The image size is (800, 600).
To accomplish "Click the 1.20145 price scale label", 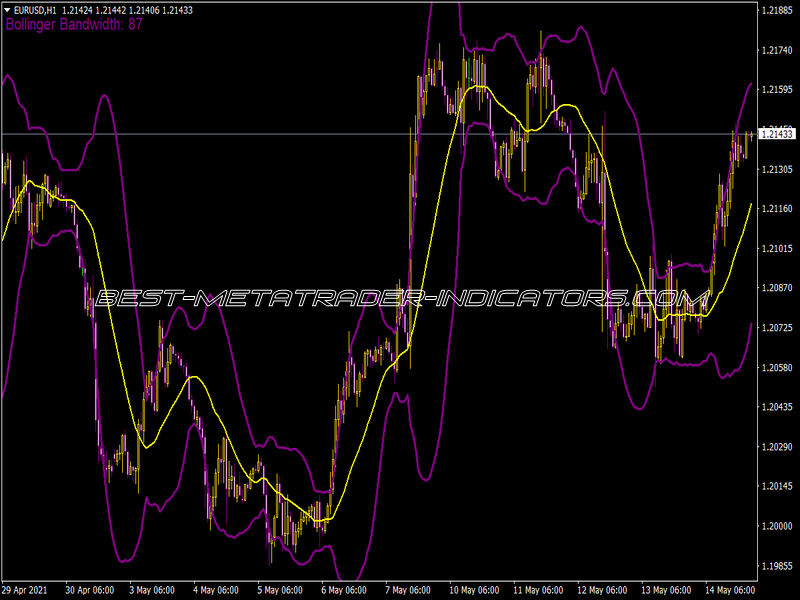I will (777, 486).
